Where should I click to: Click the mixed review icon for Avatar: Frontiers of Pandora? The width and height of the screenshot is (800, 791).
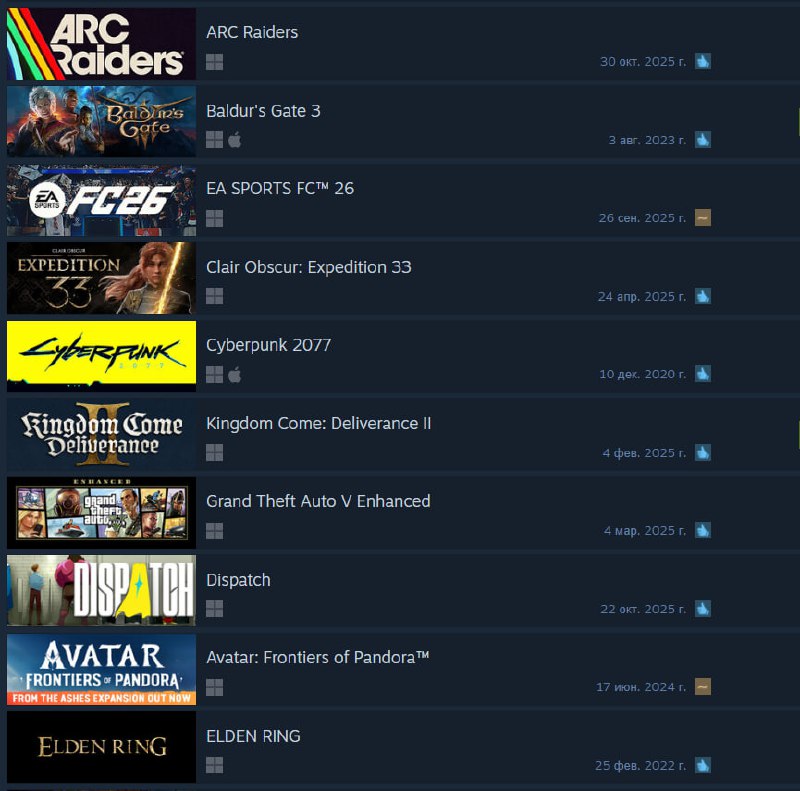(703, 687)
